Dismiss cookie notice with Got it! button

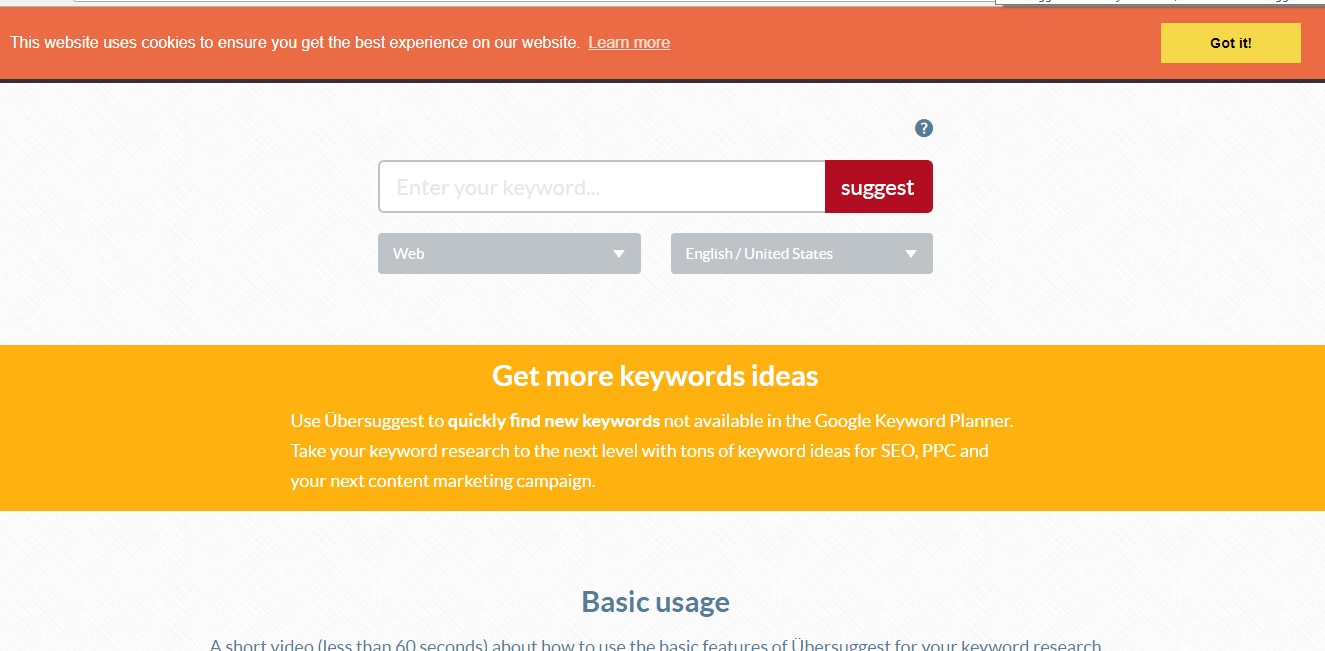pos(1230,43)
